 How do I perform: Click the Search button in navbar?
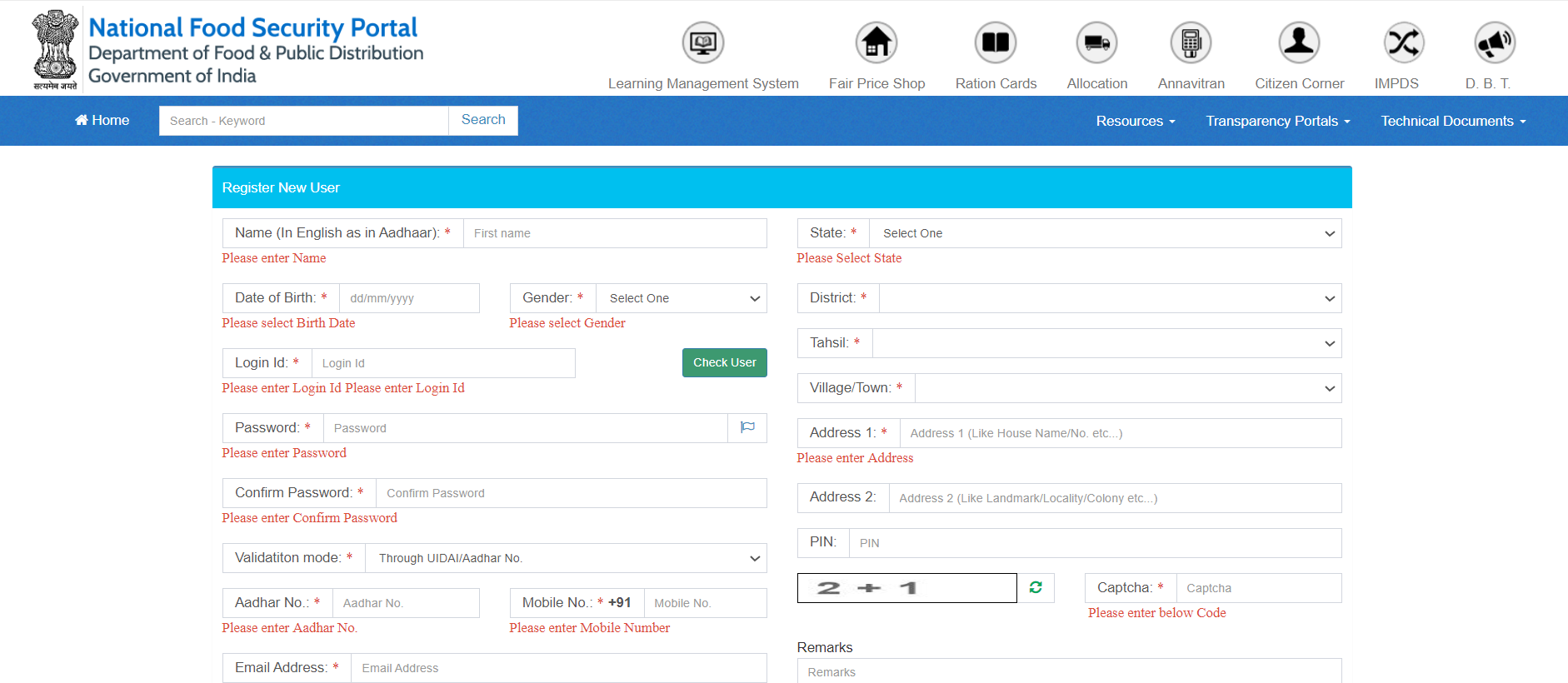click(x=483, y=120)
